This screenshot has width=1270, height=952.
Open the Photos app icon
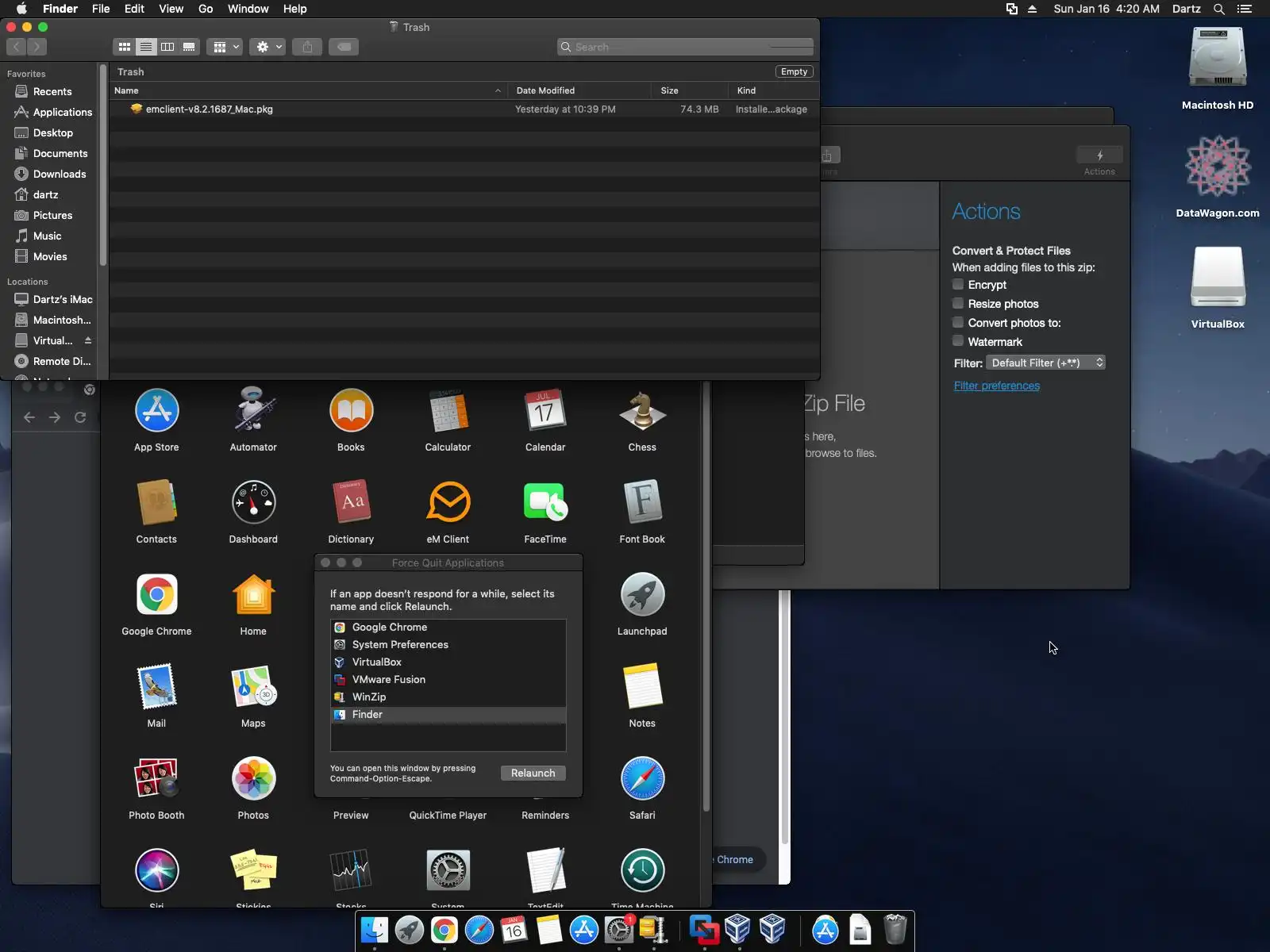coord(253,779)
